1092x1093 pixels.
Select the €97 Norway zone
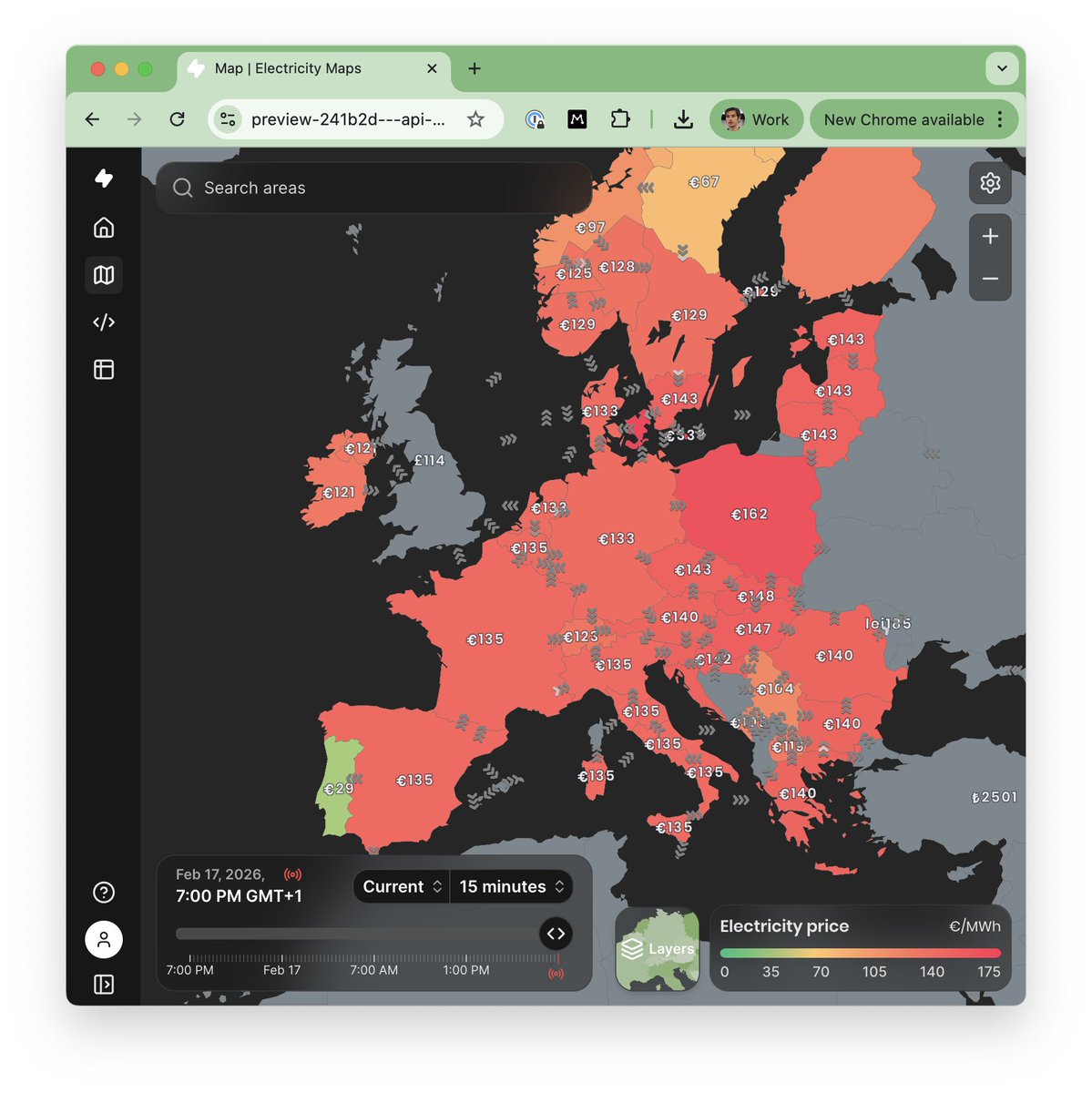[590, 228]
